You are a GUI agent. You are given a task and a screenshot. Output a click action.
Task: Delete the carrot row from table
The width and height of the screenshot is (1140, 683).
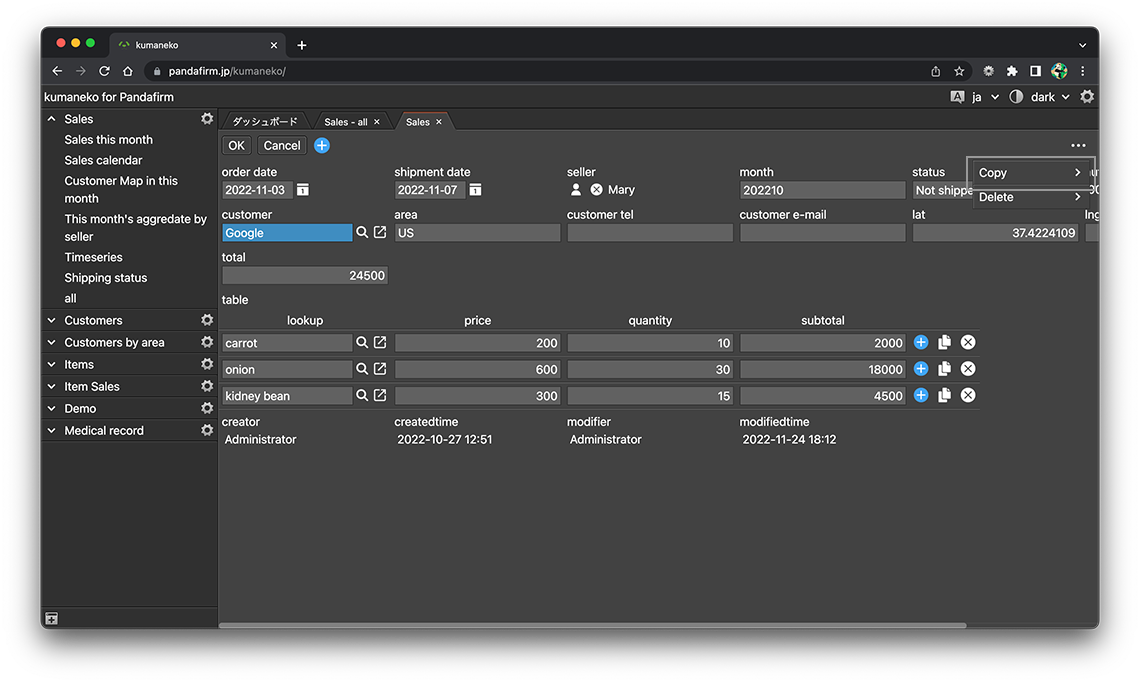point(968,343)
